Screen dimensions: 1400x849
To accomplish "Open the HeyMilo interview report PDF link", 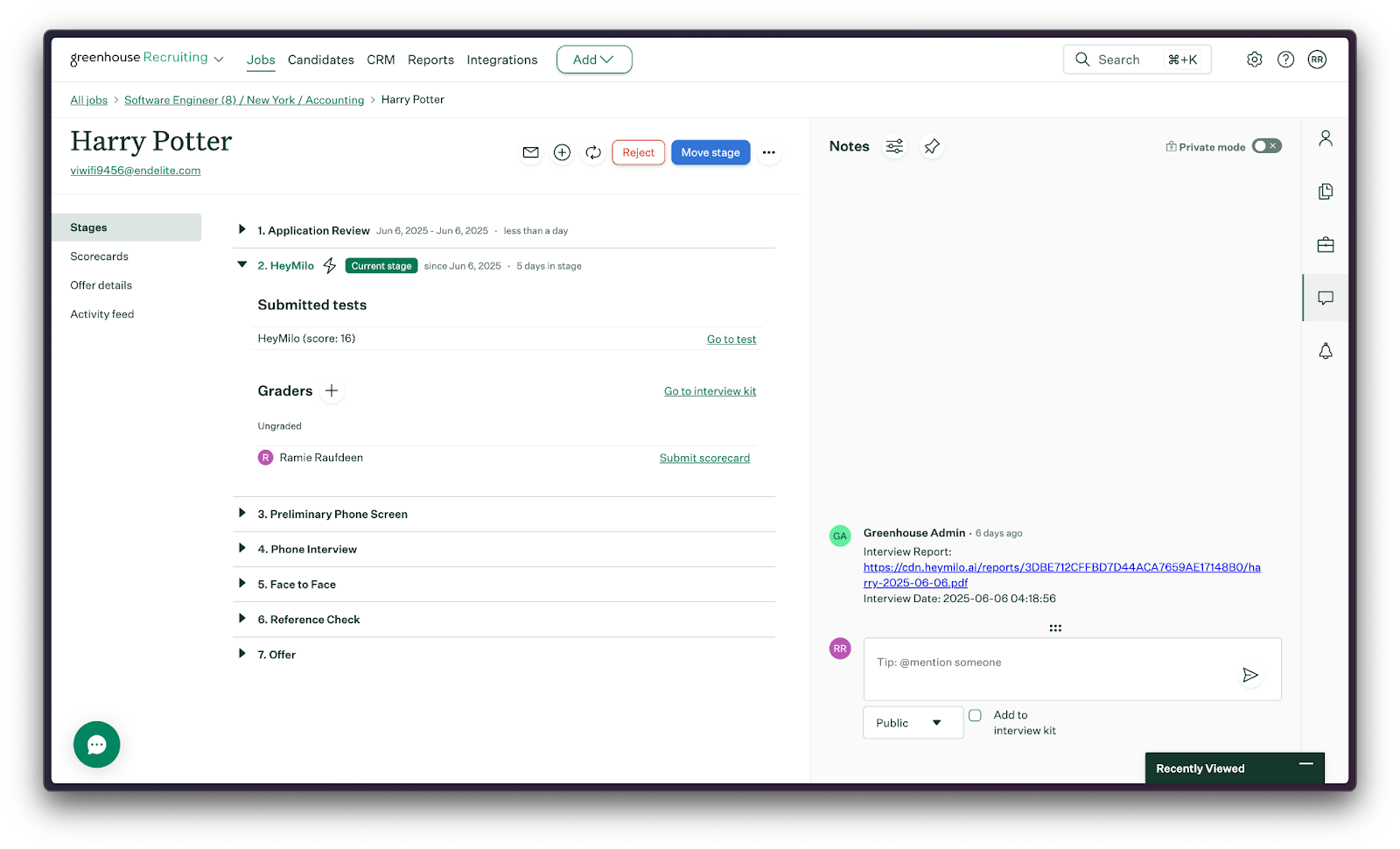I will click(x=1061, y=575).
